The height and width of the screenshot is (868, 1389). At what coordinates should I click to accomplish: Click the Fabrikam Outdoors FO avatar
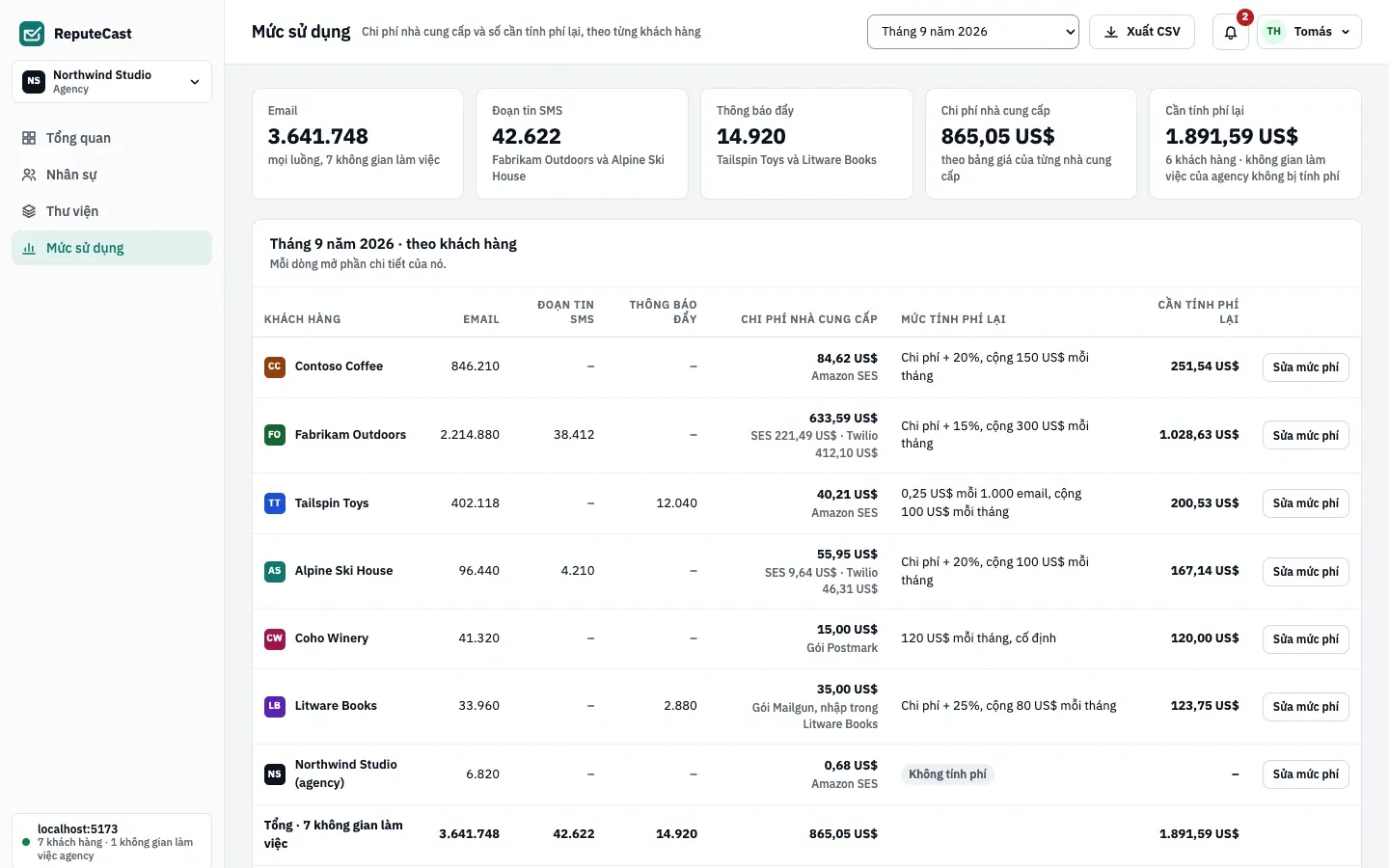pos(275,435)
